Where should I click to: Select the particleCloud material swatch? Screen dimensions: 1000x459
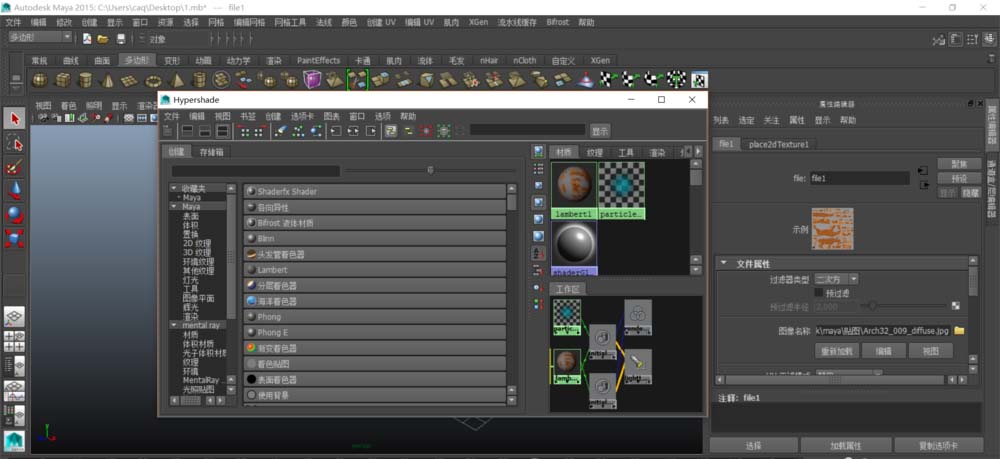pyautogui.click(x=621, y=190)
